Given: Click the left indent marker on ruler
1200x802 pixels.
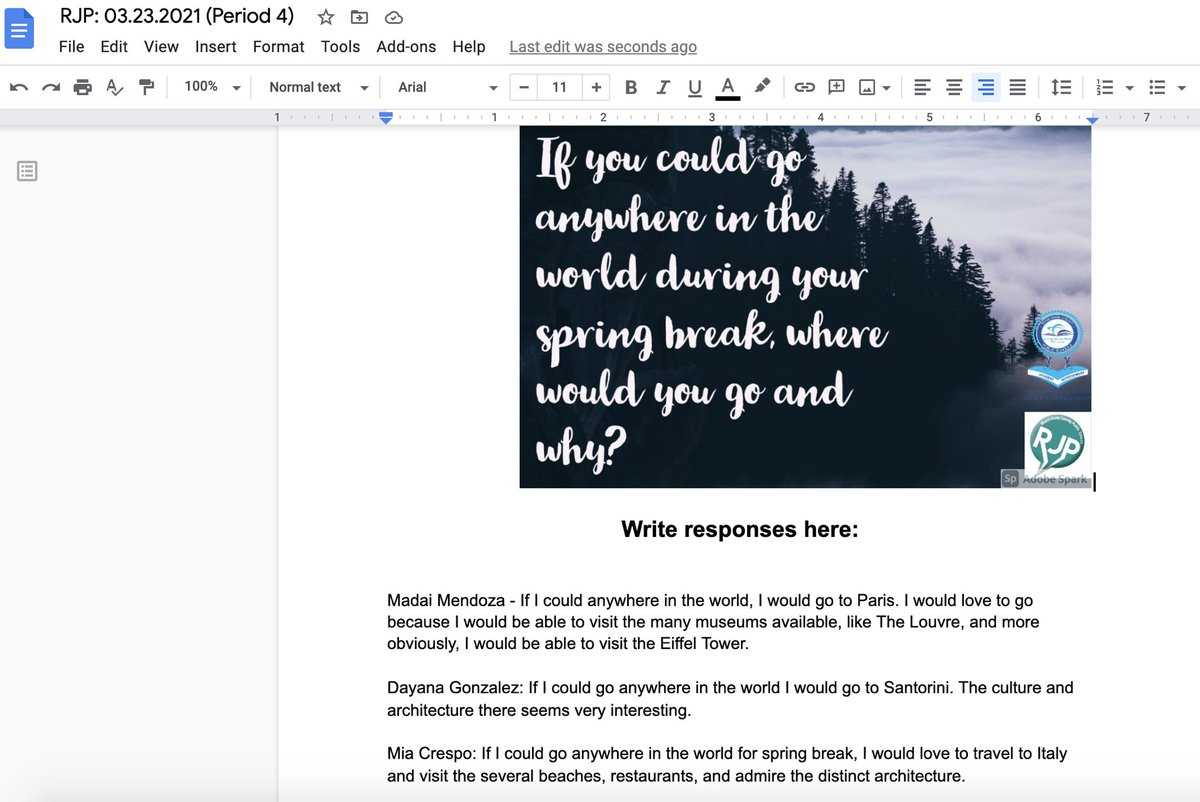Looking at the screenshot, I should (x=386, y=119).
